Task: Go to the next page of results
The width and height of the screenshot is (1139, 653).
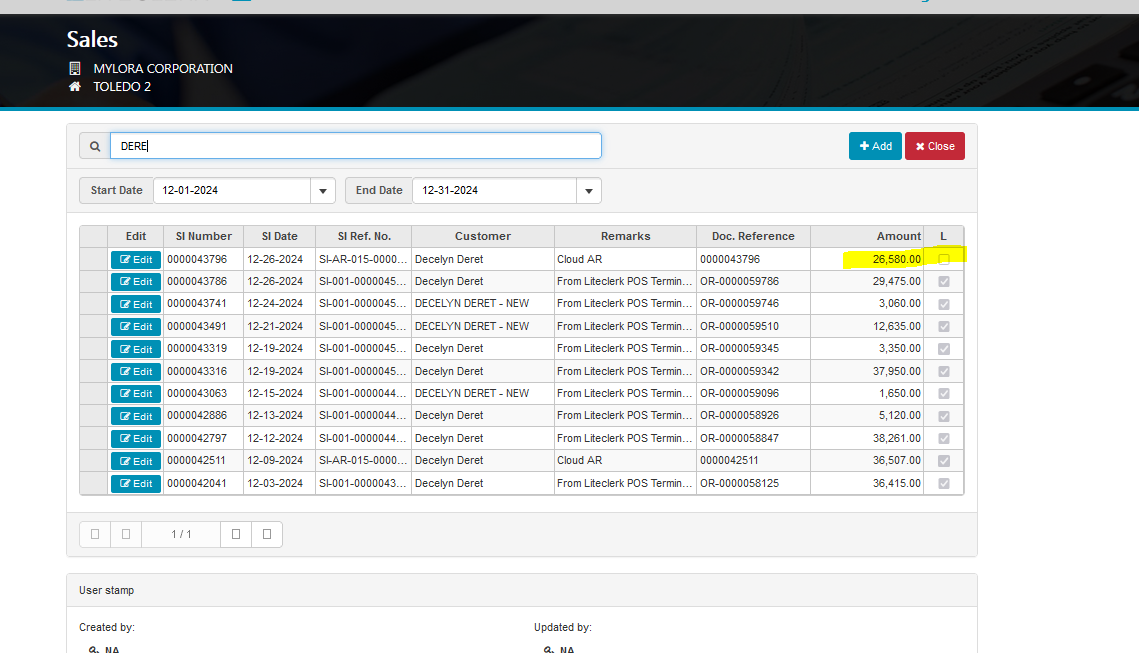Action: coord(236,534)
